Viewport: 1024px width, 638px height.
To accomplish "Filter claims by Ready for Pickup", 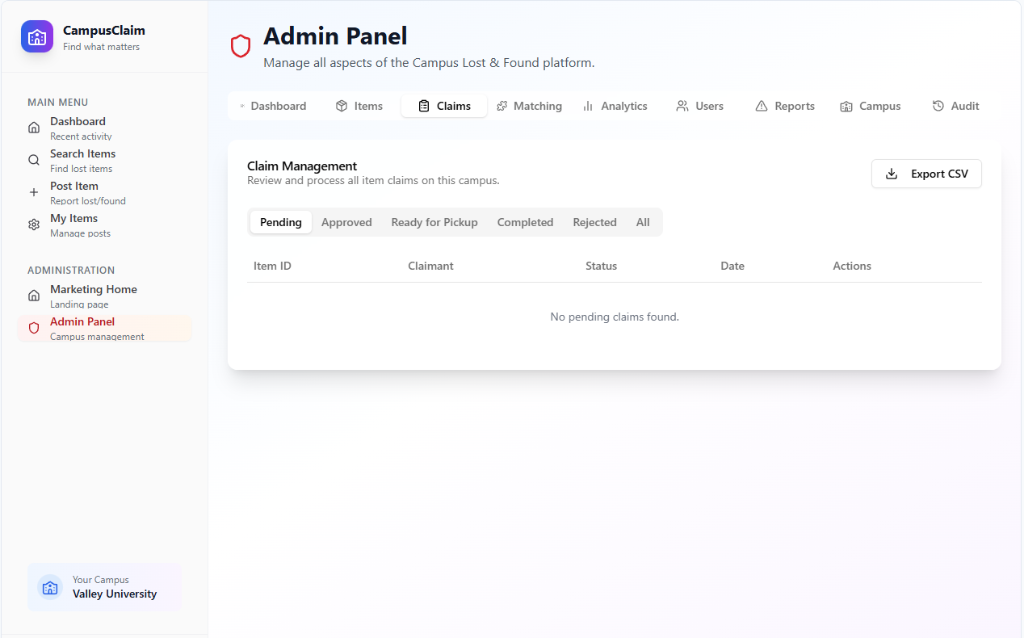I will (x=434, y=222).
